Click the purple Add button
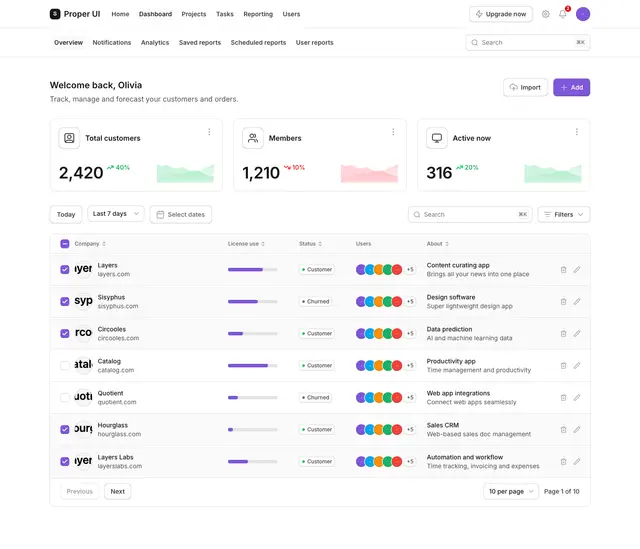Screen dimensions: 640x549 click(571, 87)
